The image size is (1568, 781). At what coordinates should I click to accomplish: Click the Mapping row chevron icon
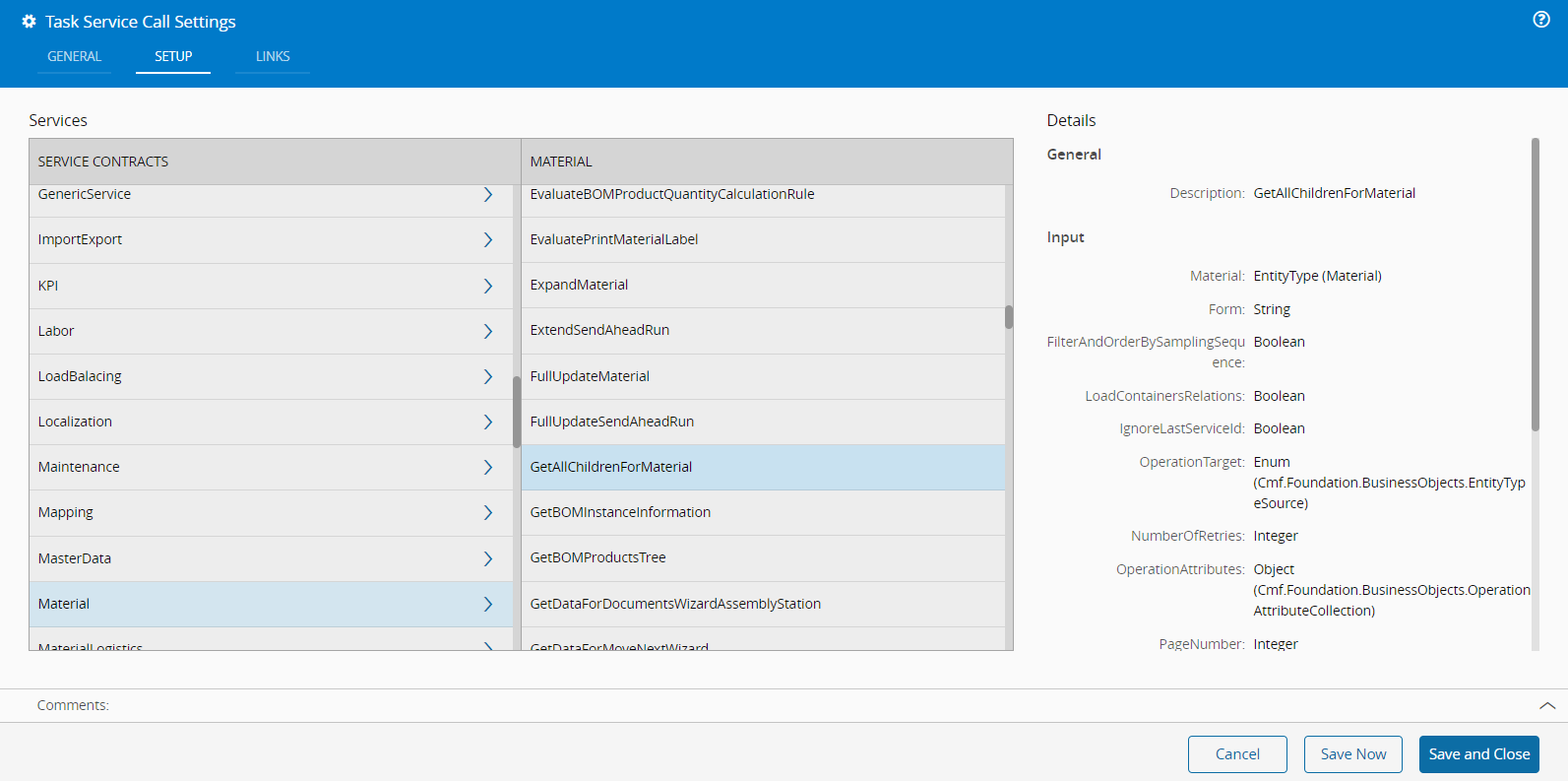point(487,512)
